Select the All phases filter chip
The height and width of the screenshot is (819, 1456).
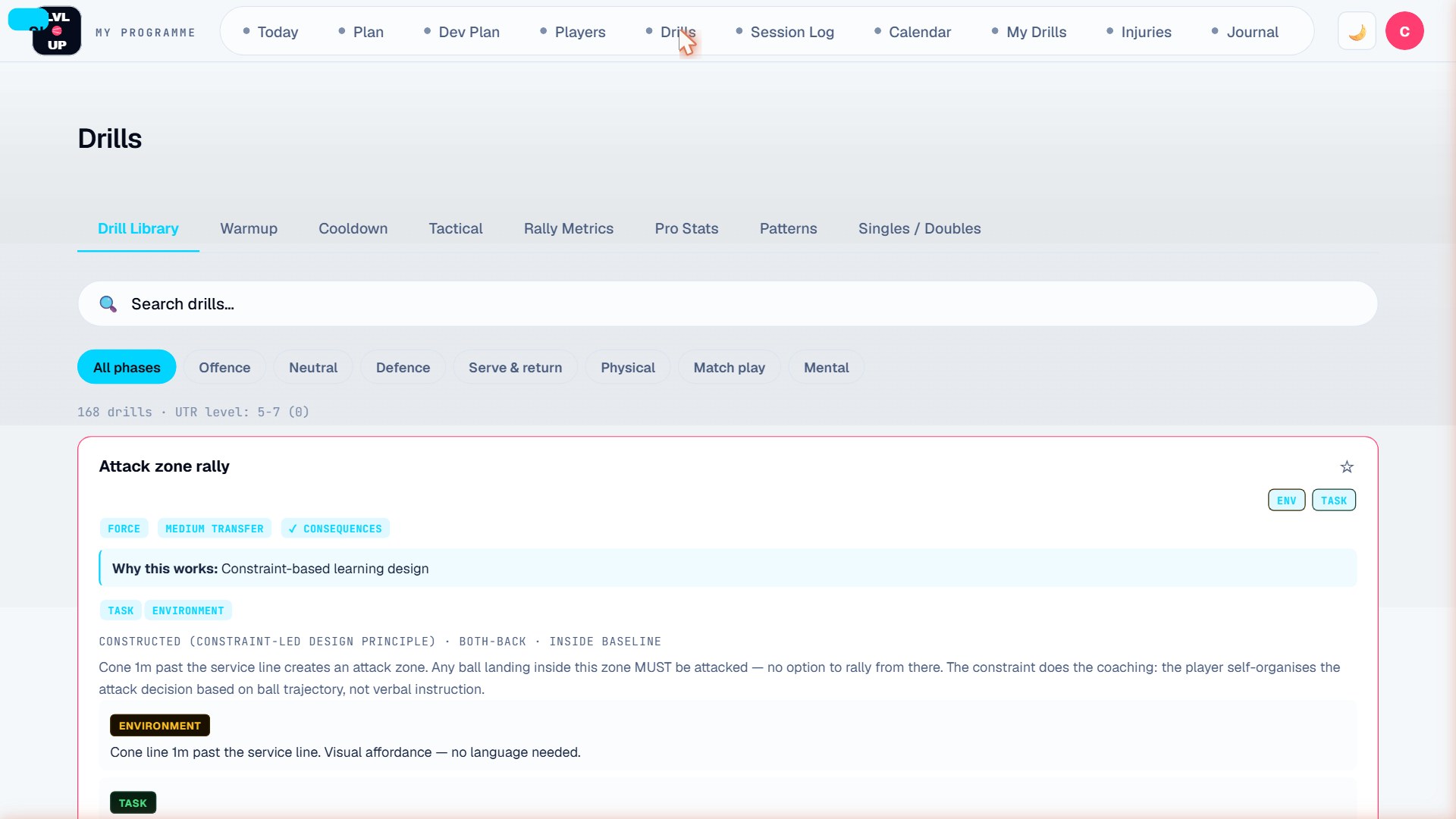[127, 368]
